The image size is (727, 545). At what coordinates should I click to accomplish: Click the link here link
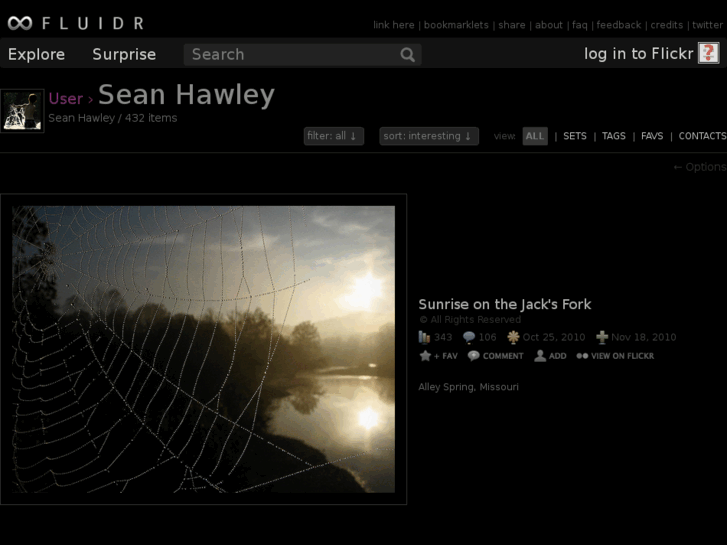[x=394, y=25]
